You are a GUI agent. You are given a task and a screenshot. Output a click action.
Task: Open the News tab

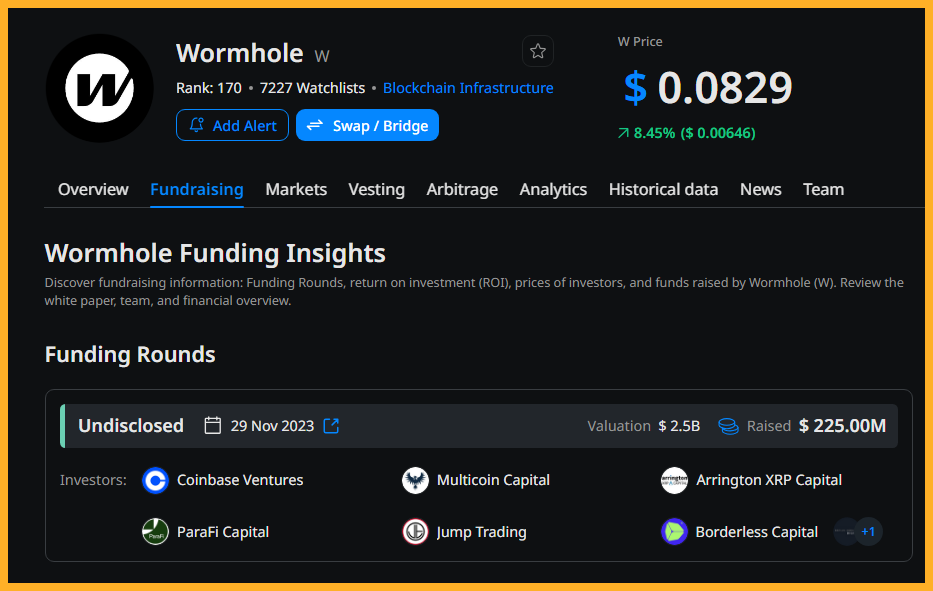tap(760, 189)
